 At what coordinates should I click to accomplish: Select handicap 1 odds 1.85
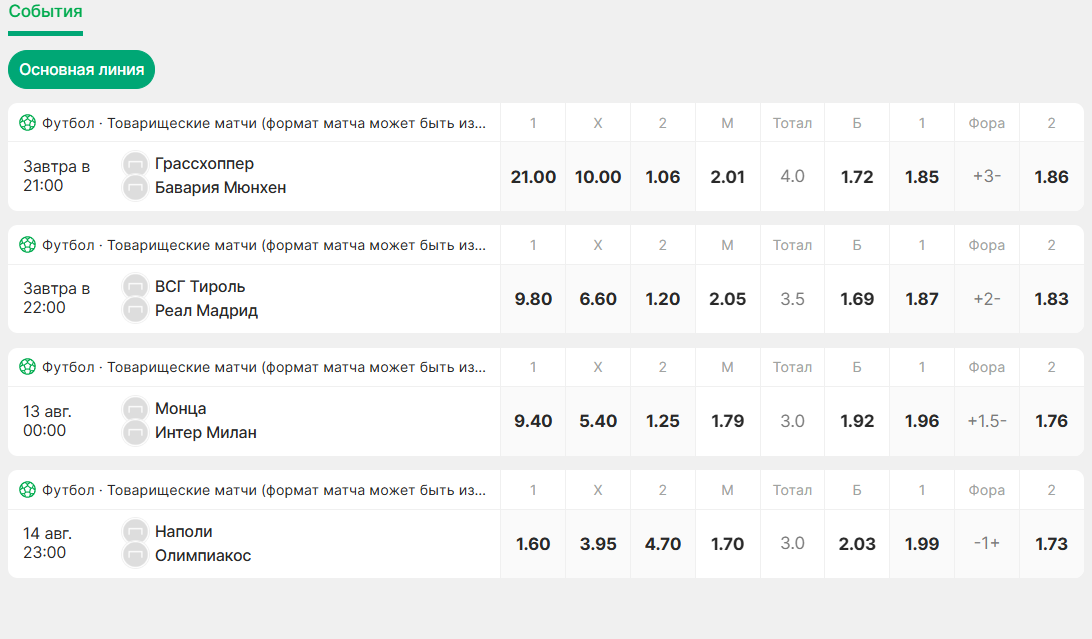(x=921, y=177)
